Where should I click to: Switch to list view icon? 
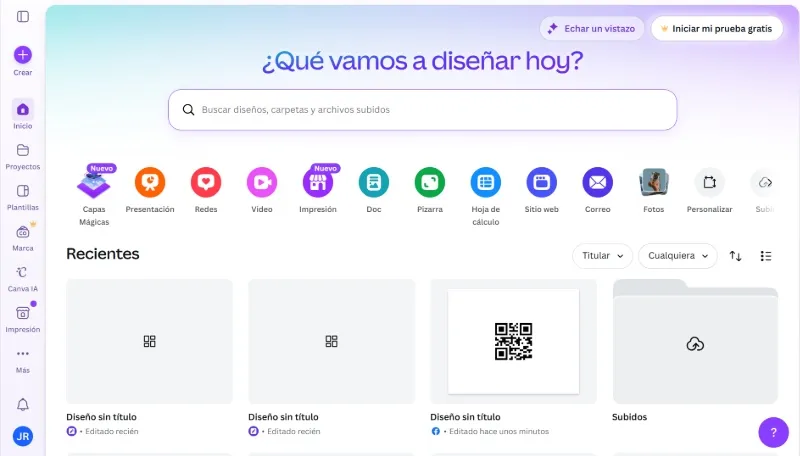[766, 256]
